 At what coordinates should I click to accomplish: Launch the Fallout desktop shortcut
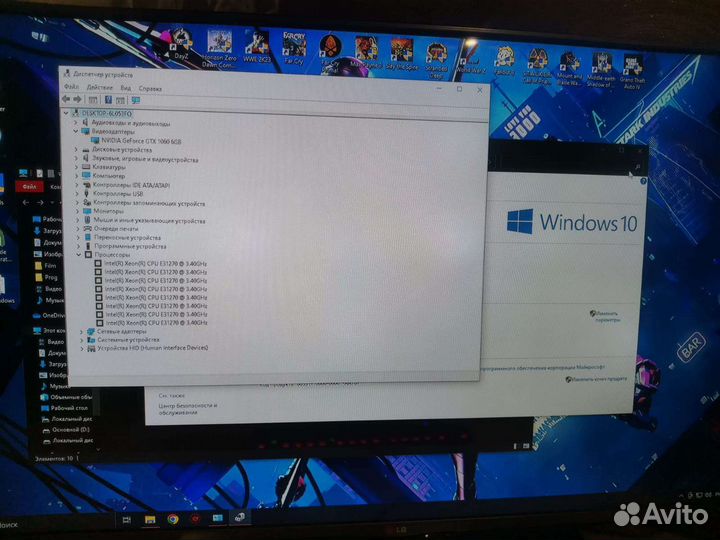pos(504,61)
